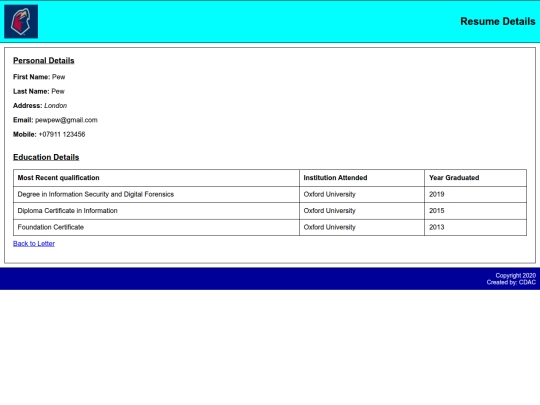Click the Copyright 2020 footer text

pyautogui.click(x=516, y=276)
